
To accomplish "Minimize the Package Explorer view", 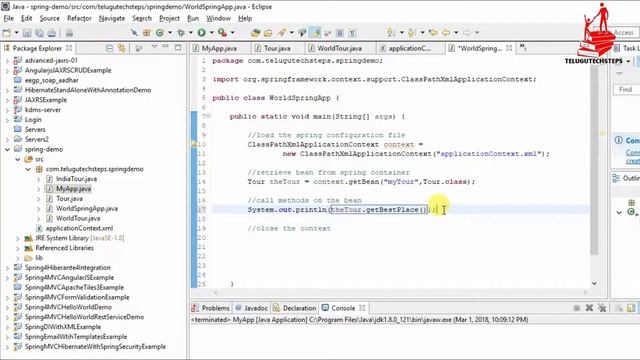I will point(166,47).
